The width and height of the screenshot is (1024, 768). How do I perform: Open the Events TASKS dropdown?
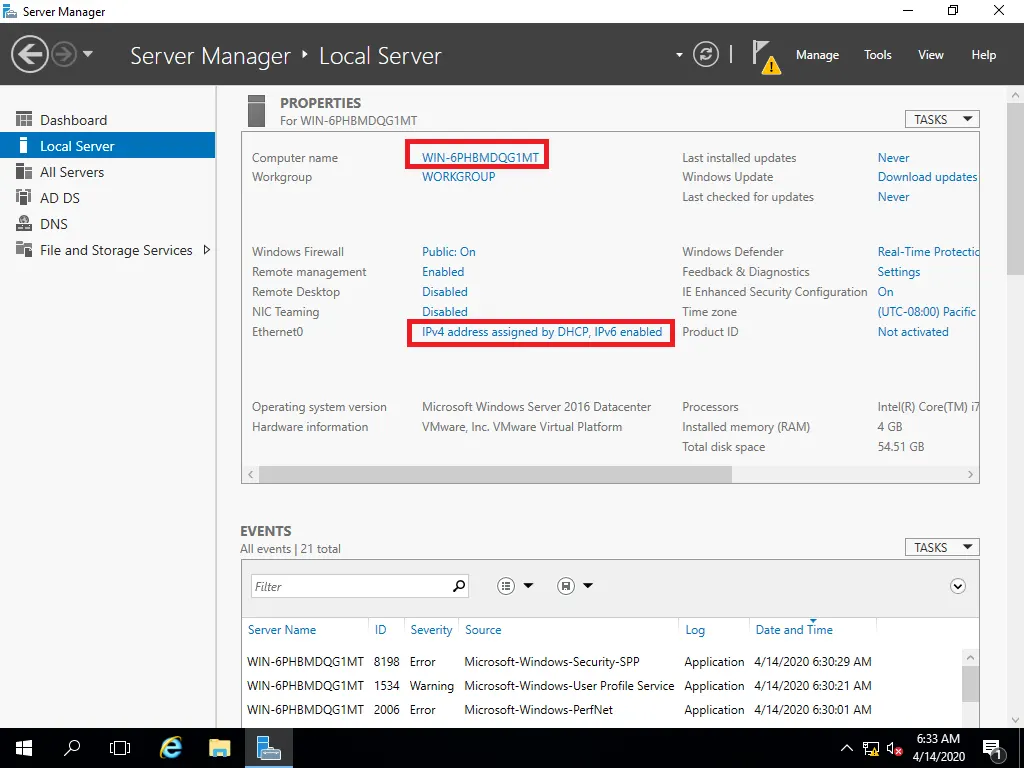click(x=942, y=547)
